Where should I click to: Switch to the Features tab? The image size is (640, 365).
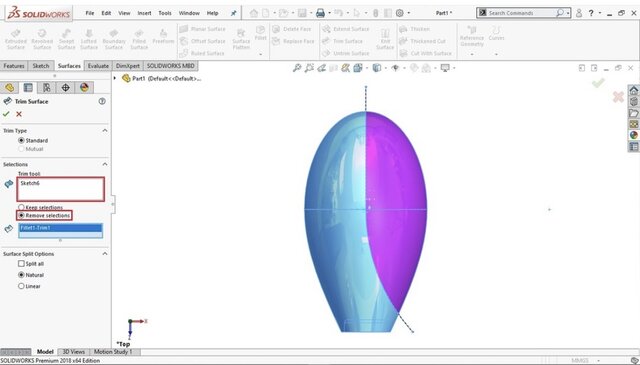(14, 66)
